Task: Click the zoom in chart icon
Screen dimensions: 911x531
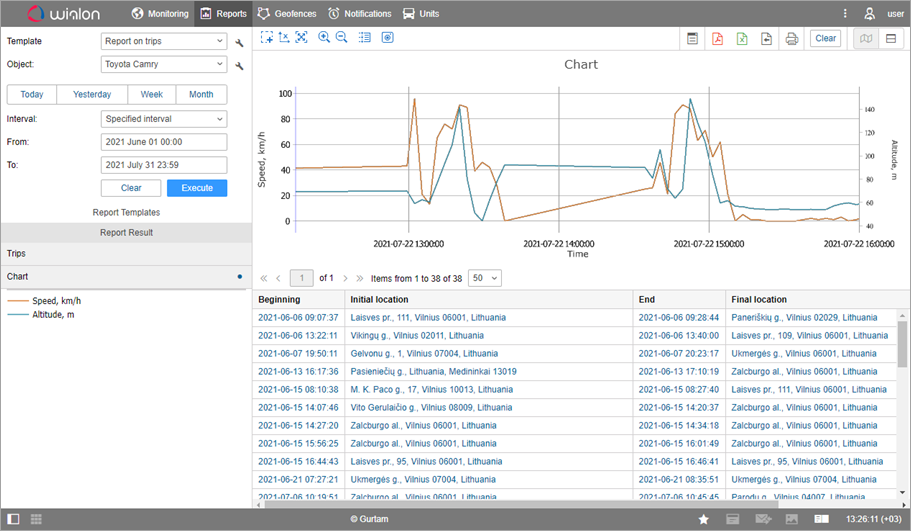Action: (x=324, y=38)
